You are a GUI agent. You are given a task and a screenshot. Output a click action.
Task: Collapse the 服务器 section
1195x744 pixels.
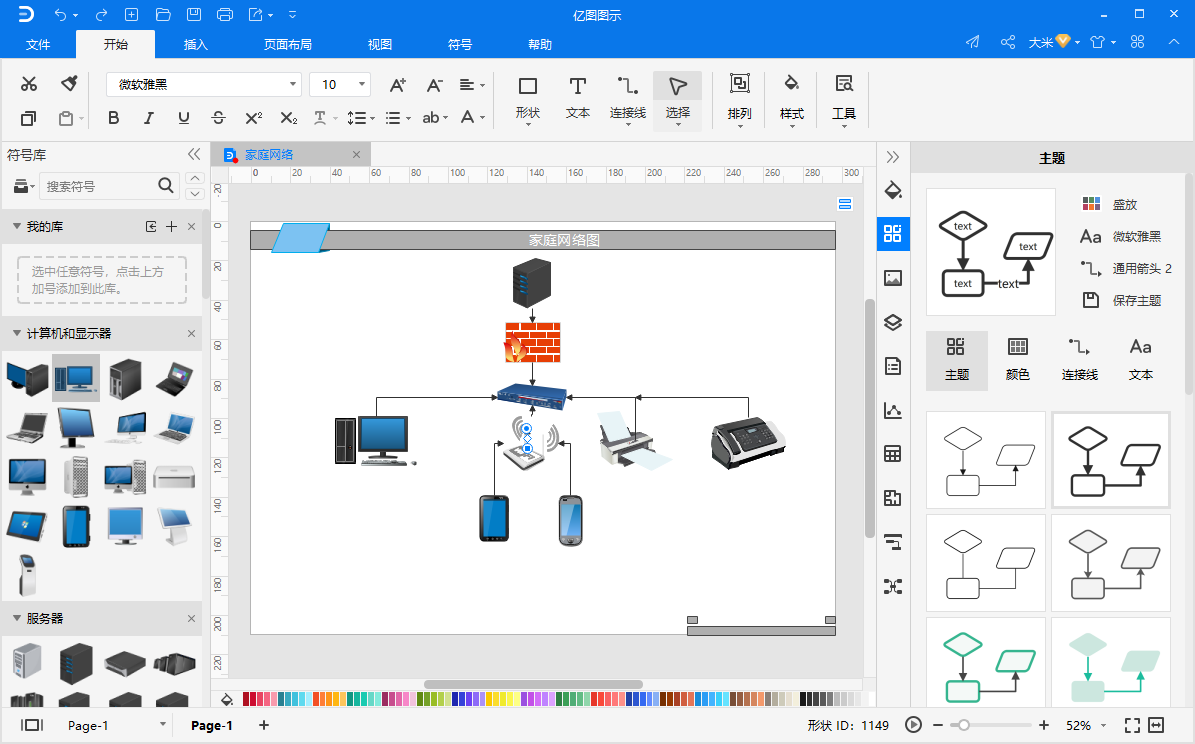16,618
